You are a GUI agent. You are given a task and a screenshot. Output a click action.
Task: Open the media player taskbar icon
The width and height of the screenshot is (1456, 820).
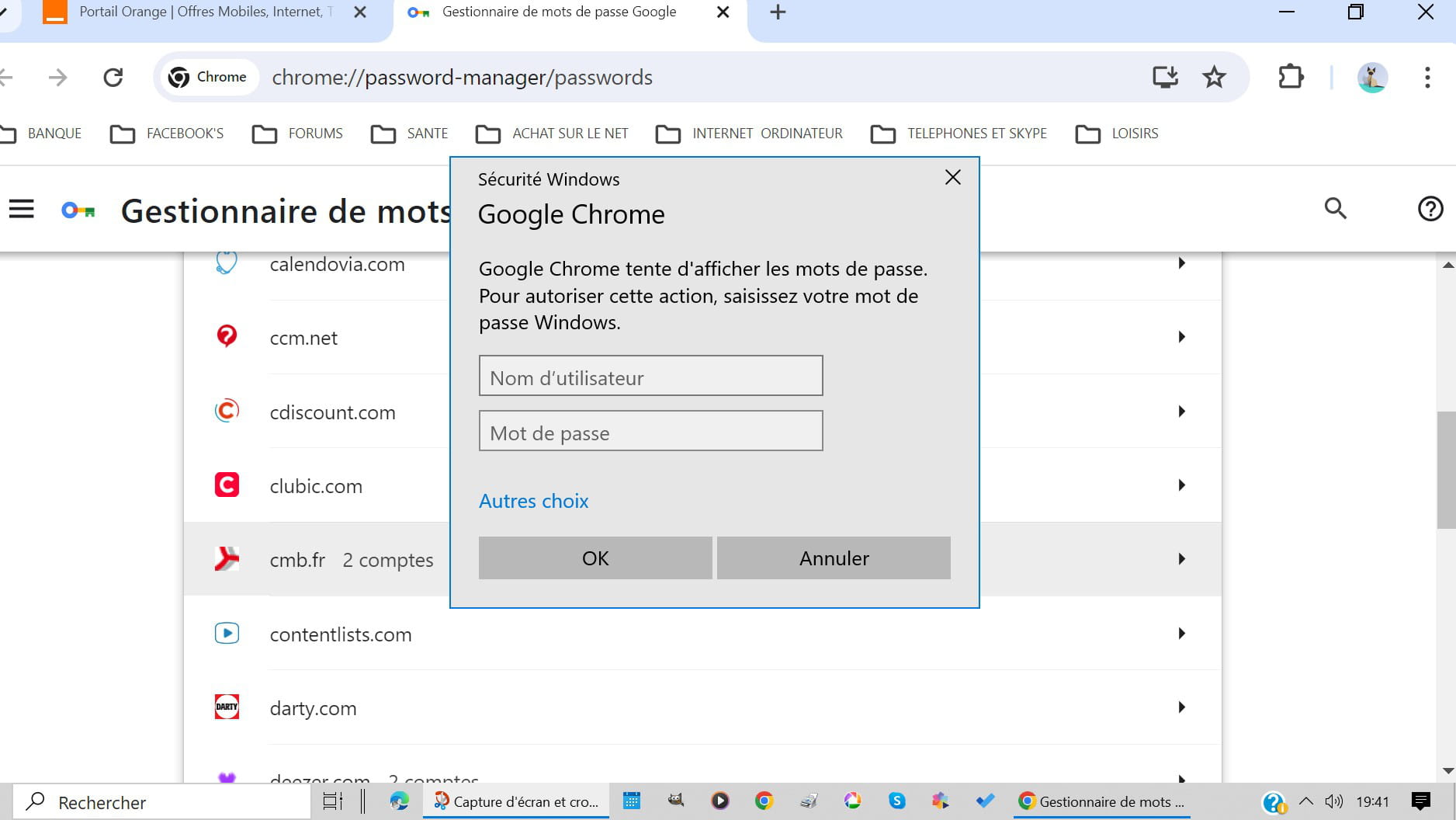[720, 801]
